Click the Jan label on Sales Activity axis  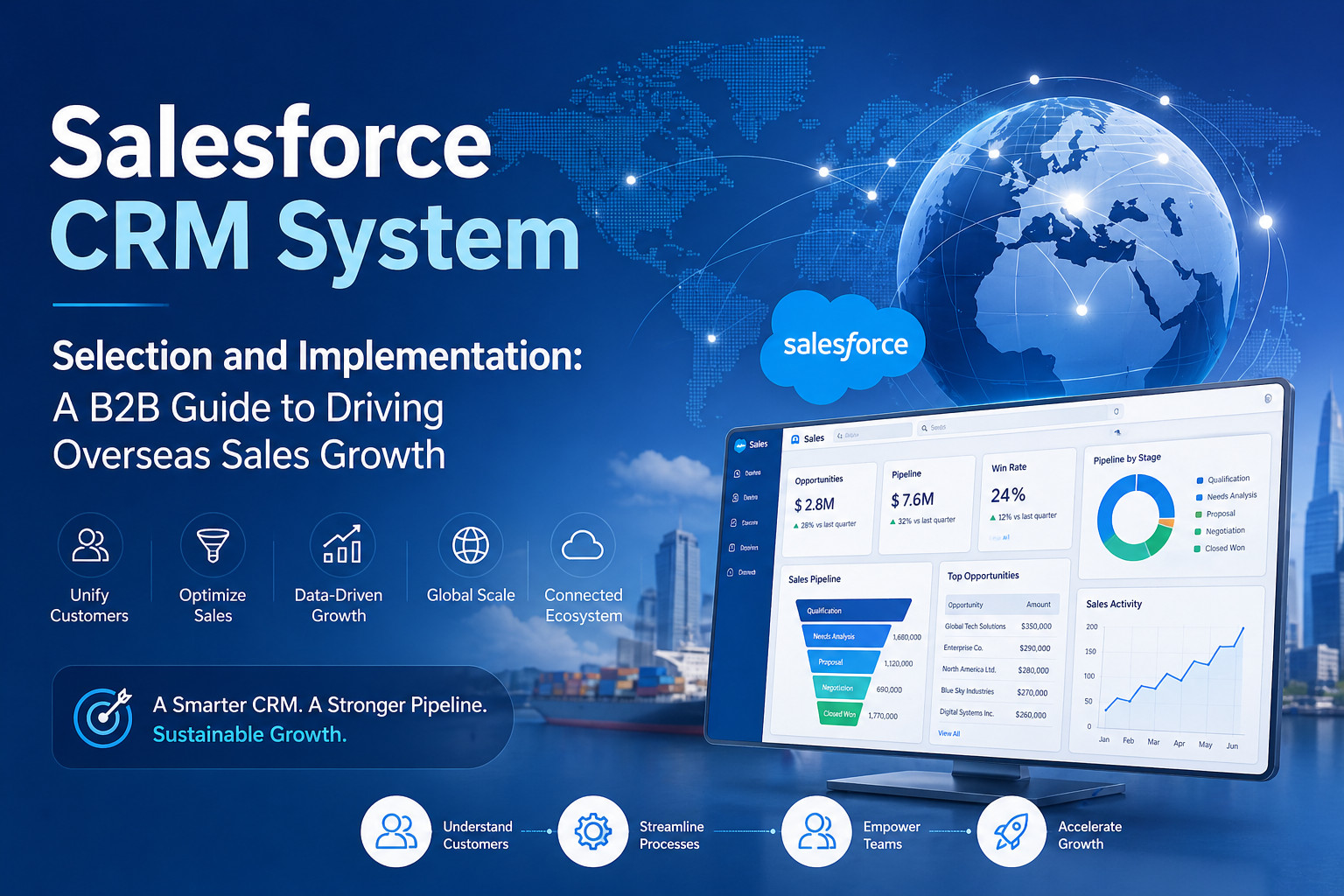(1104, 740)
